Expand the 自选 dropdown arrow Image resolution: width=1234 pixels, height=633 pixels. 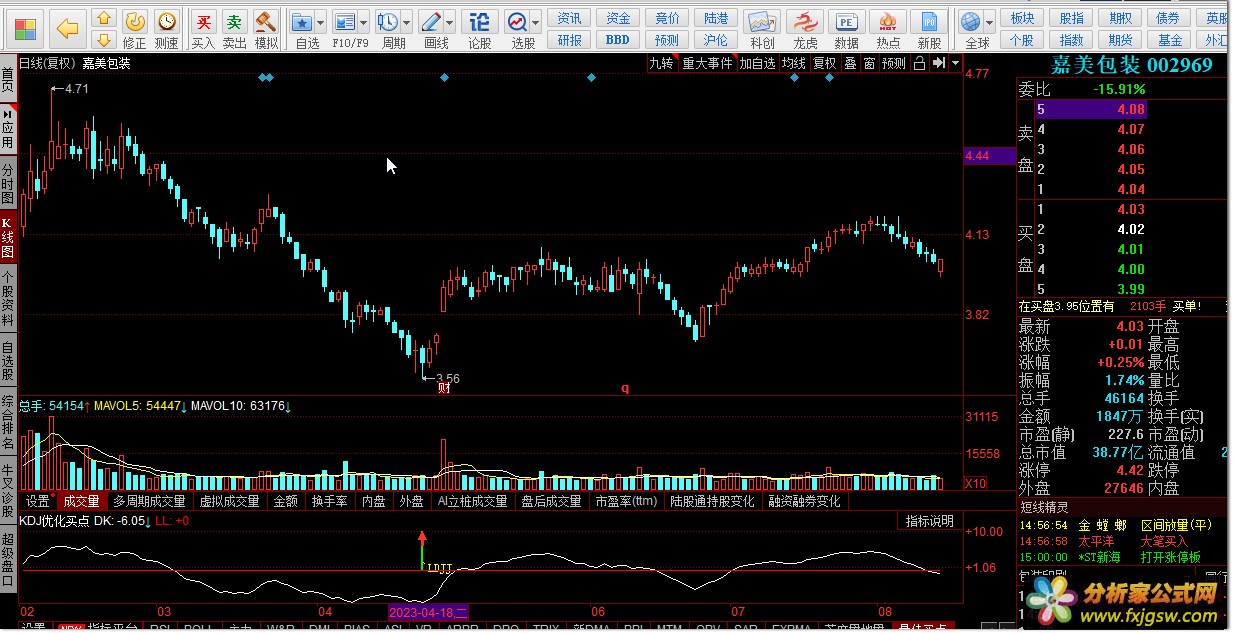322,21
